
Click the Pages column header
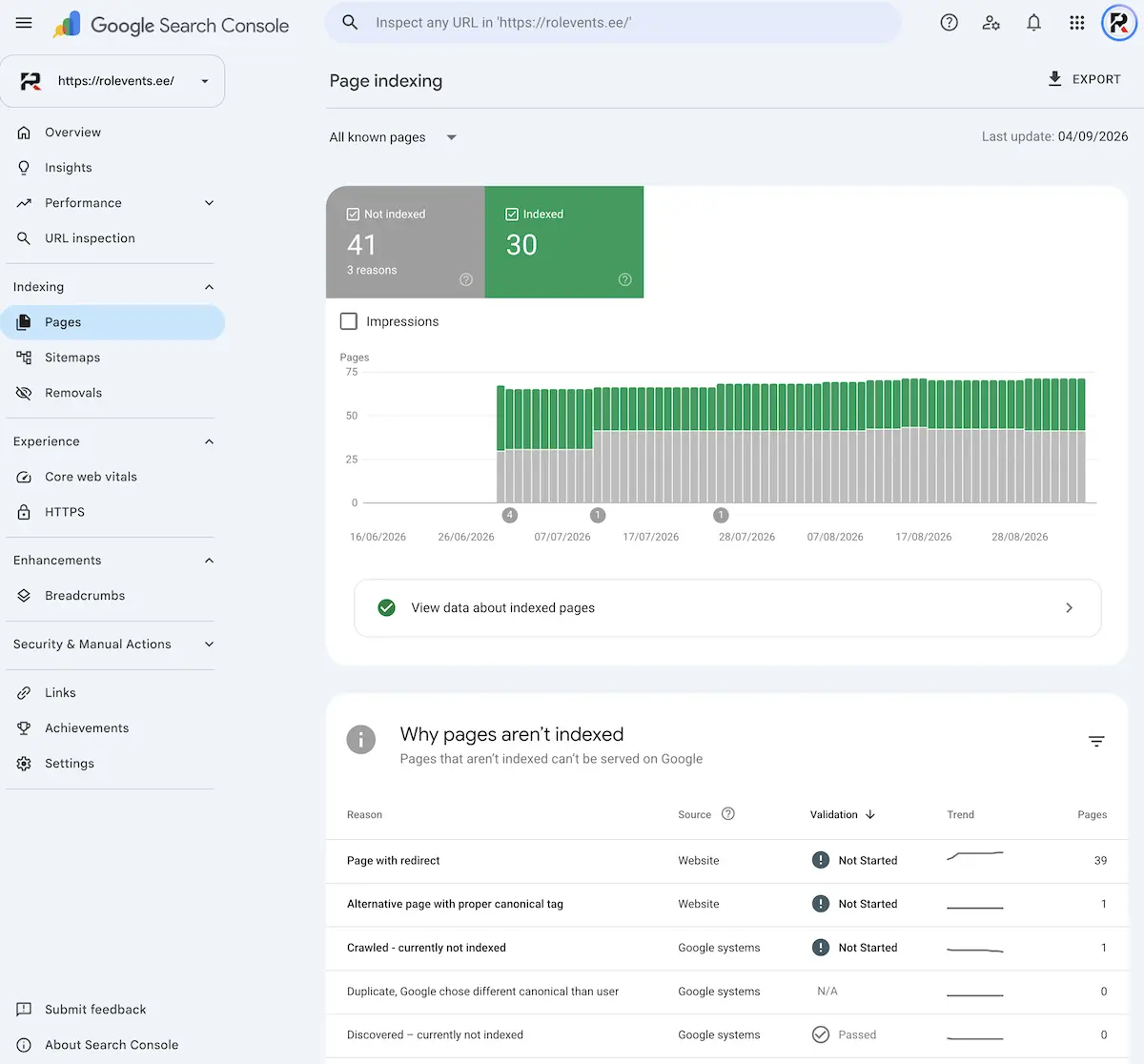click(x=1092, y=815)
